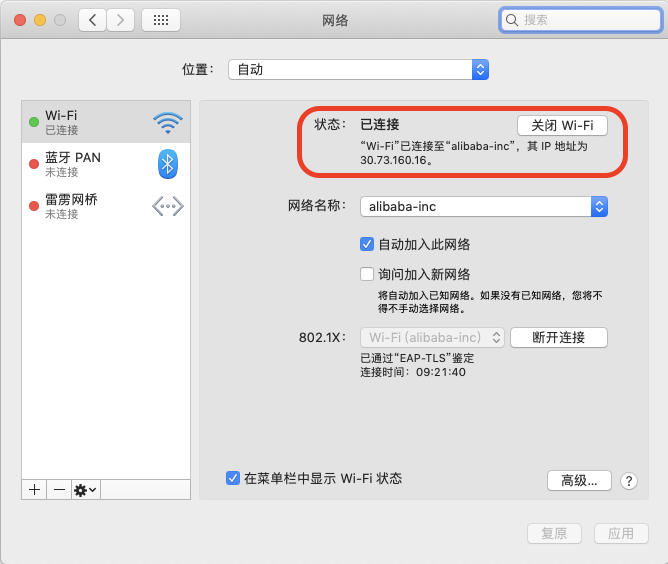
Task: Click the 网络名称: label
Action: tap(317, 206)
